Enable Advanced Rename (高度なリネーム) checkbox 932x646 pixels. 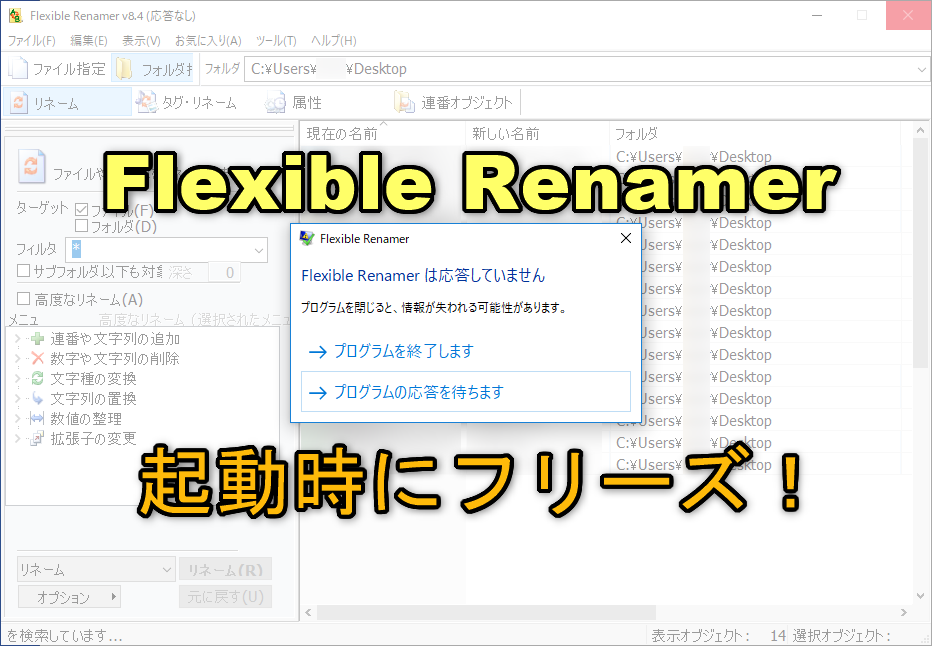(x=24, y=299)
